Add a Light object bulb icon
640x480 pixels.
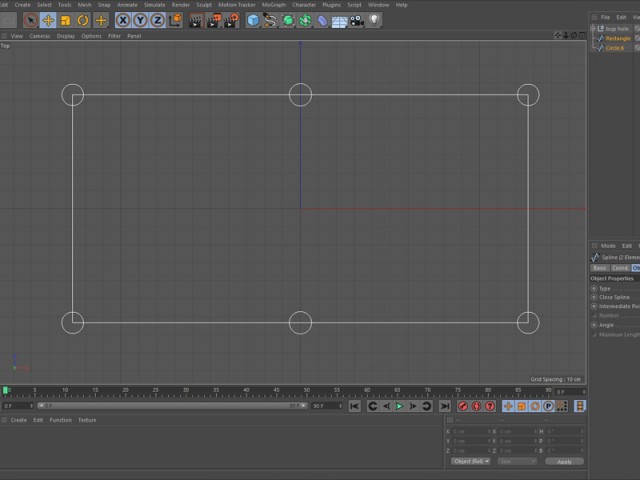click(374, 20)
